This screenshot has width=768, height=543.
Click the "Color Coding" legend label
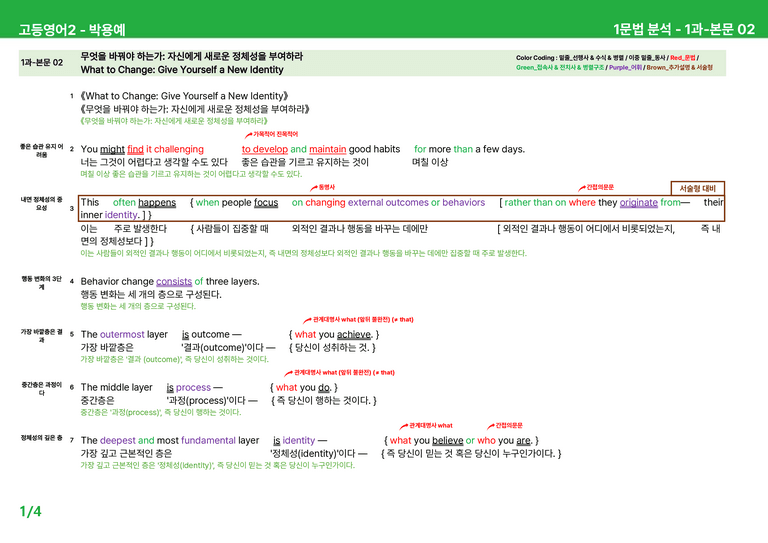point(536,58)
